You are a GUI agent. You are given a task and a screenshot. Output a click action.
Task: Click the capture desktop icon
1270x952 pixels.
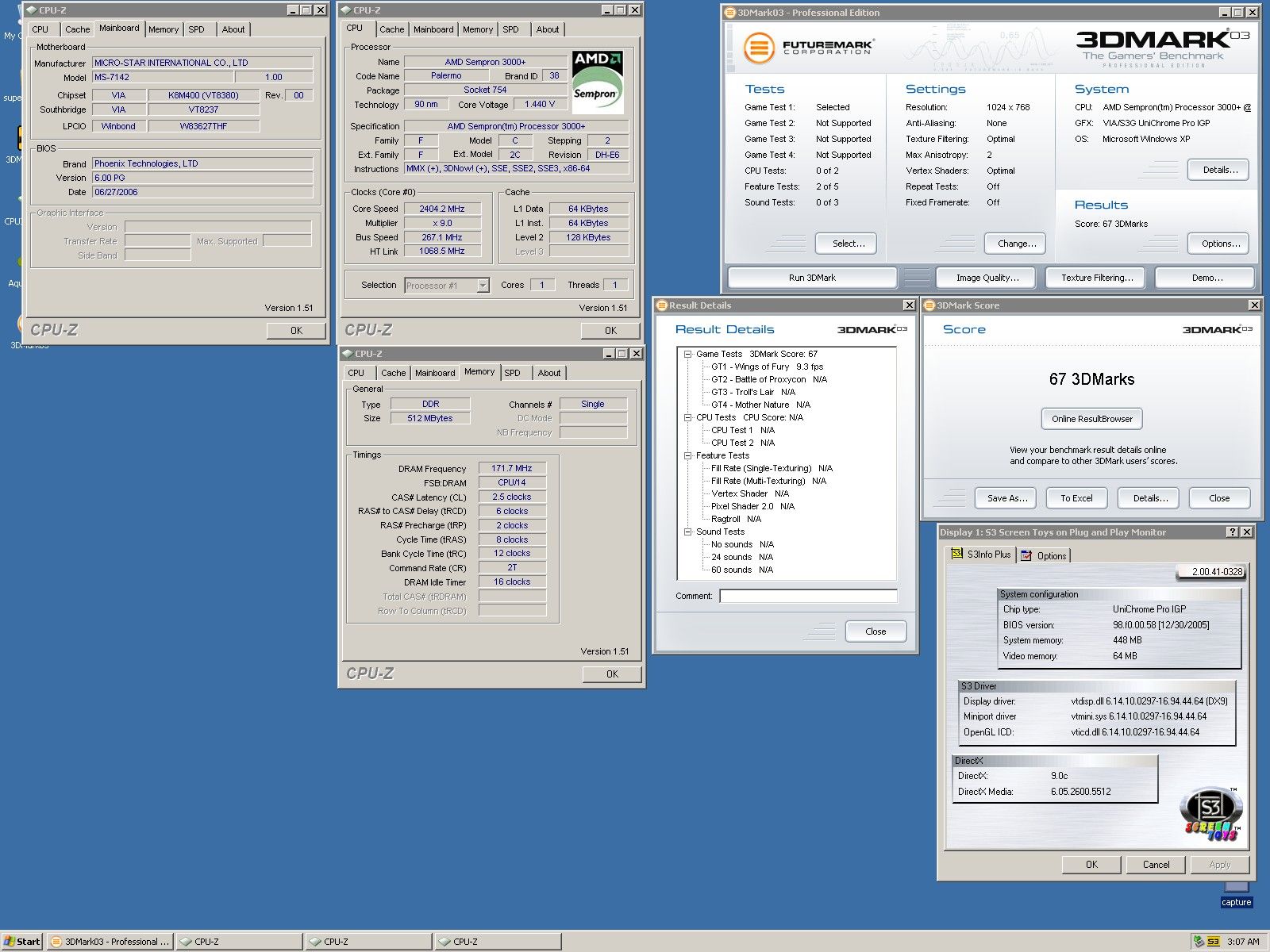[x=1236, y=894]
